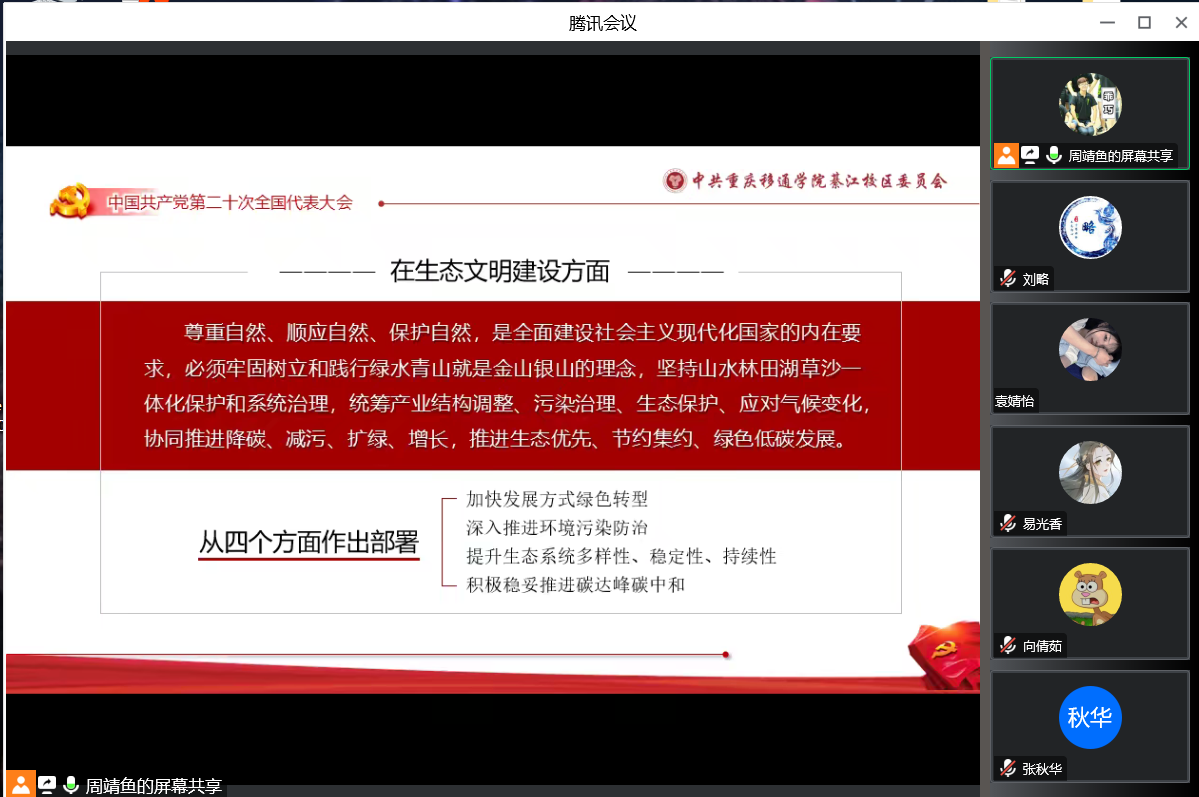Viewport: 1199px width, 797px height.
Task: Click the muted microphone icon beside 易光香
Action: (1008, 523)
